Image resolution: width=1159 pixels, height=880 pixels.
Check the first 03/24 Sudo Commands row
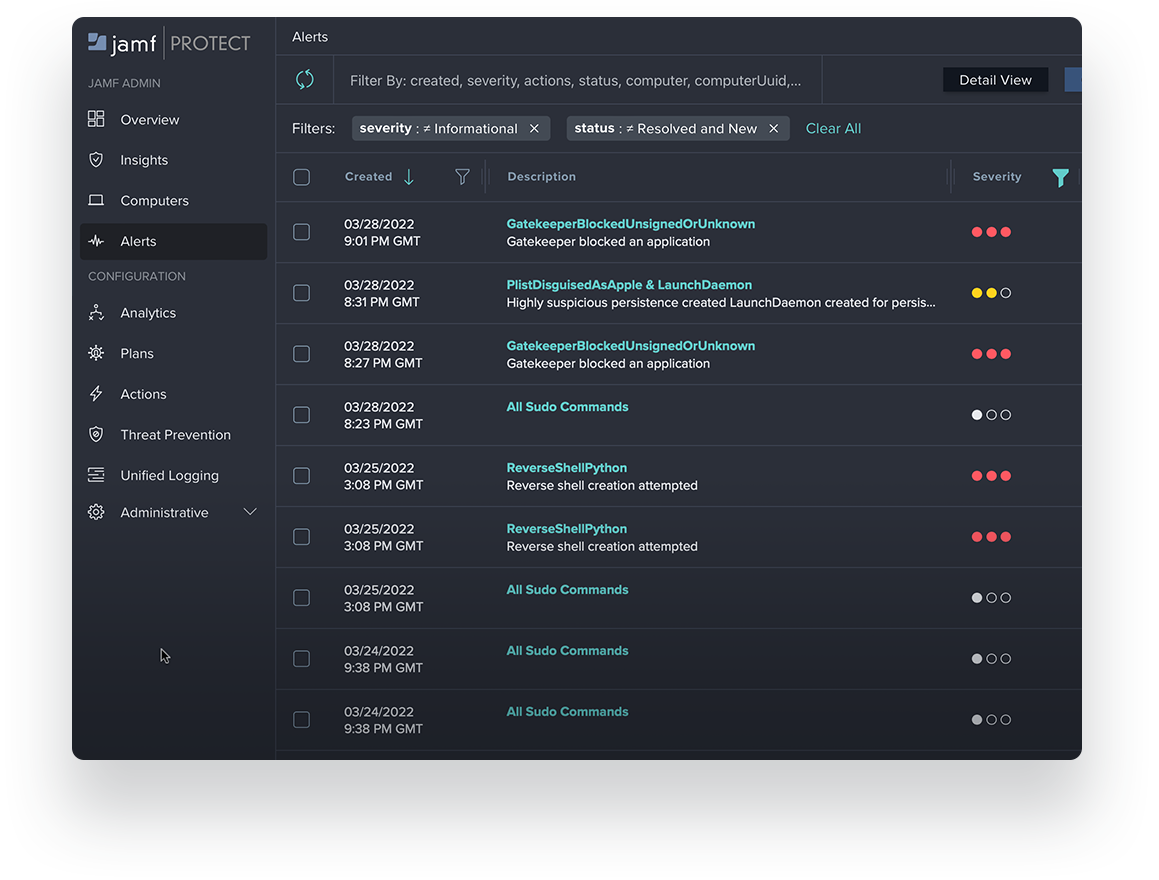coord(302,659)
